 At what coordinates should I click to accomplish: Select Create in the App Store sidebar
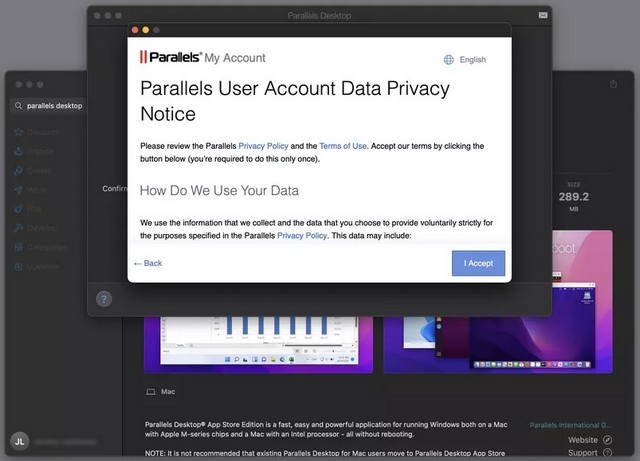pyautogui.click(x=40, y=171)
